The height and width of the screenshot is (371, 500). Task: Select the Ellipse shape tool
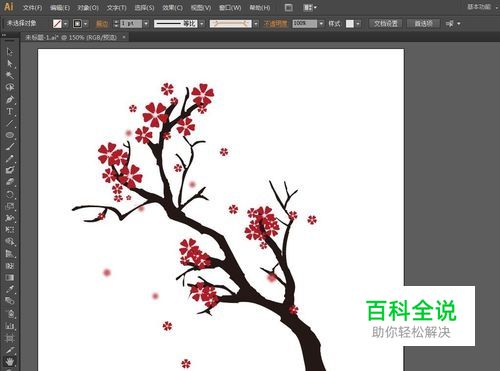9,135
